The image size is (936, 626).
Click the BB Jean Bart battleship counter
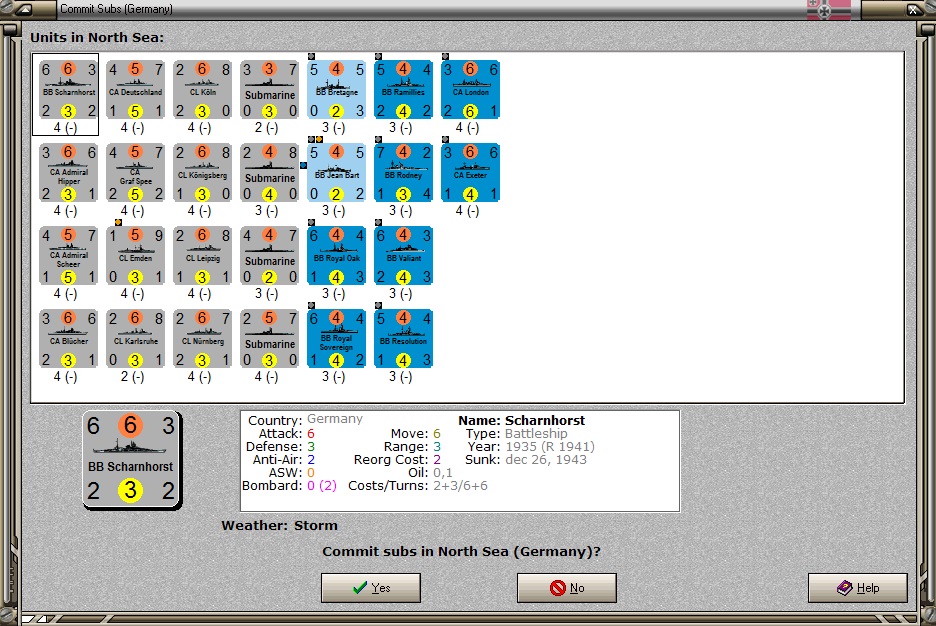point(336,172)
